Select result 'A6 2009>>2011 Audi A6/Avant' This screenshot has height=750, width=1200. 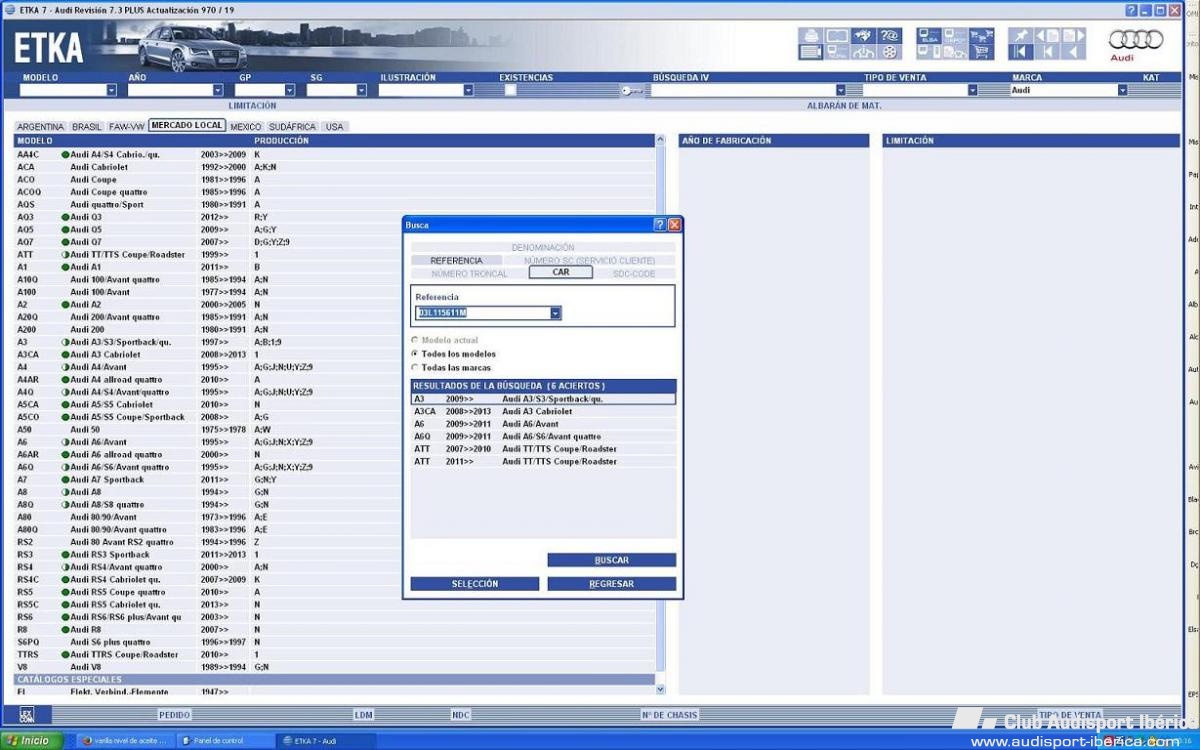click(544, 424)
